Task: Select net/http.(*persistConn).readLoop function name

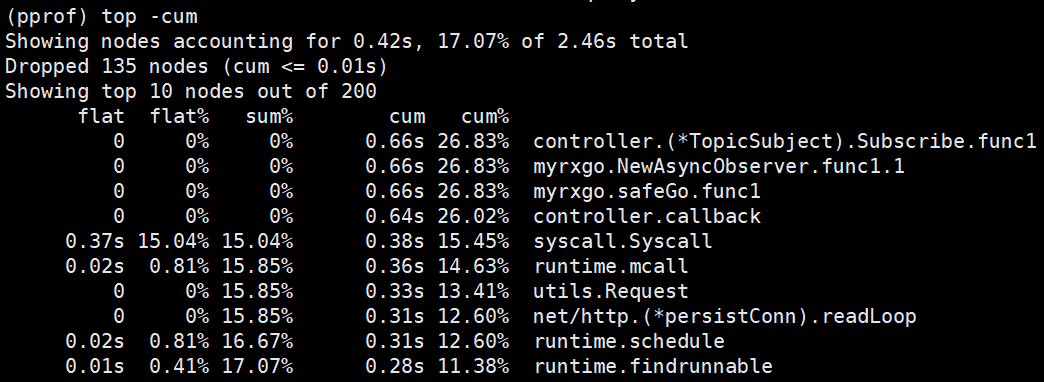Action: [x=724, y=316]
